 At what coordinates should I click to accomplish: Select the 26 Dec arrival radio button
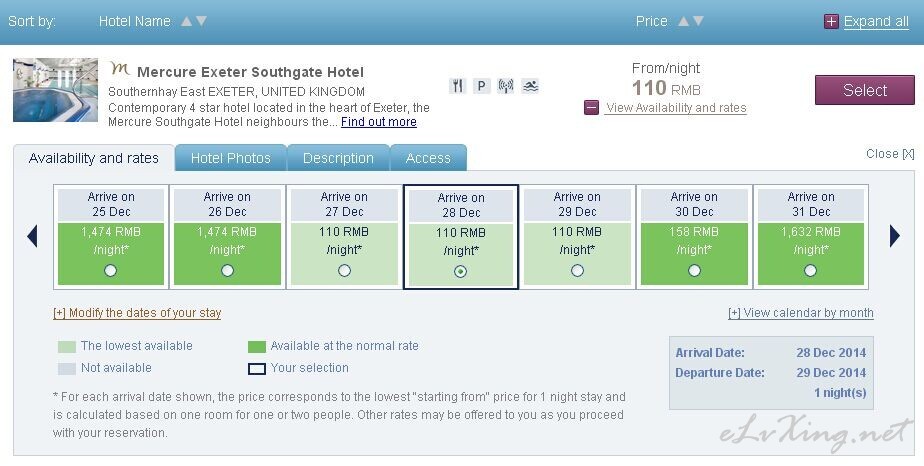227,270
